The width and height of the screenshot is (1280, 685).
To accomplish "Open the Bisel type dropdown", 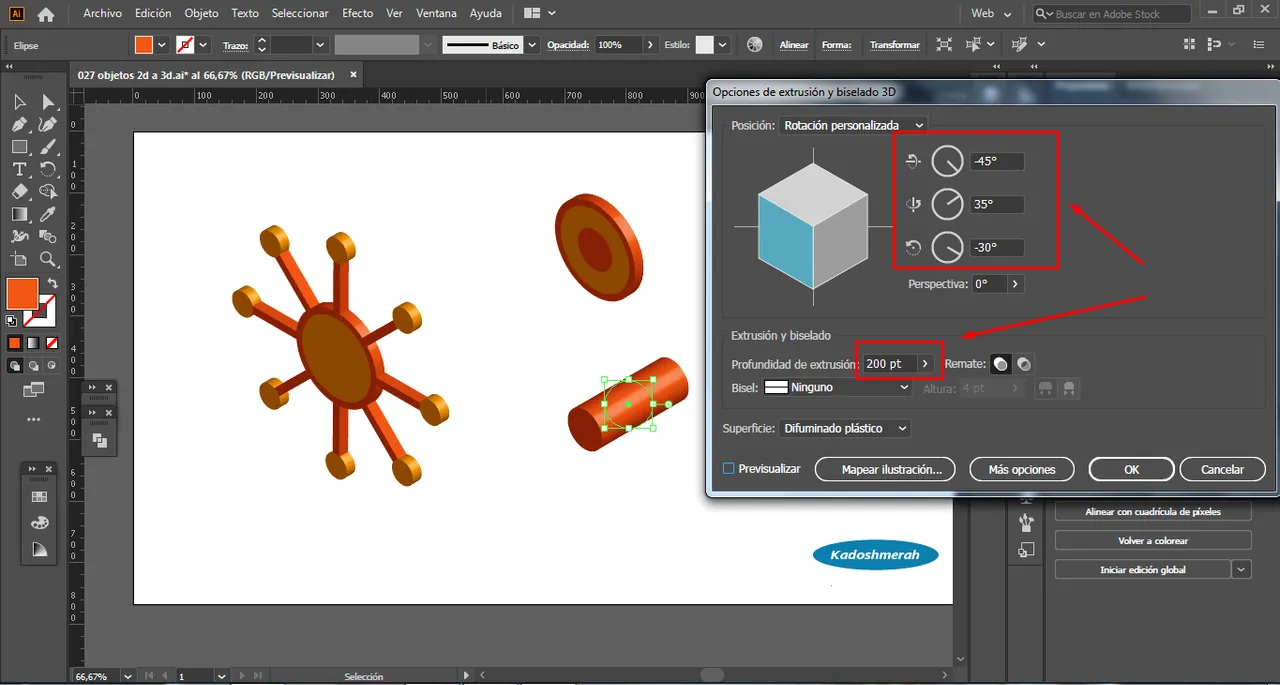I will click(837, 388).
